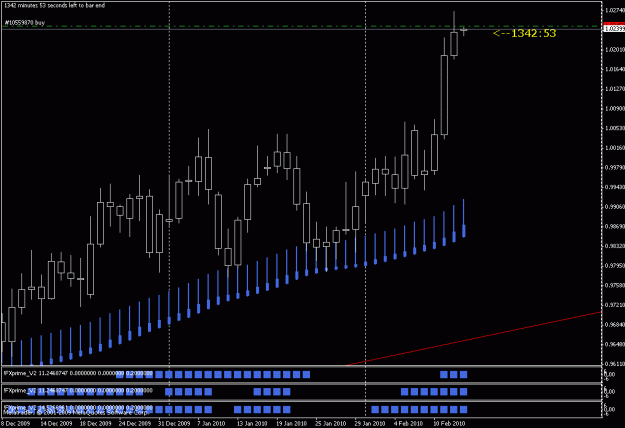The width and height of the screenshot is (625, 428).
Task: Click the 0.99050 price axis label
Action: 614,206
